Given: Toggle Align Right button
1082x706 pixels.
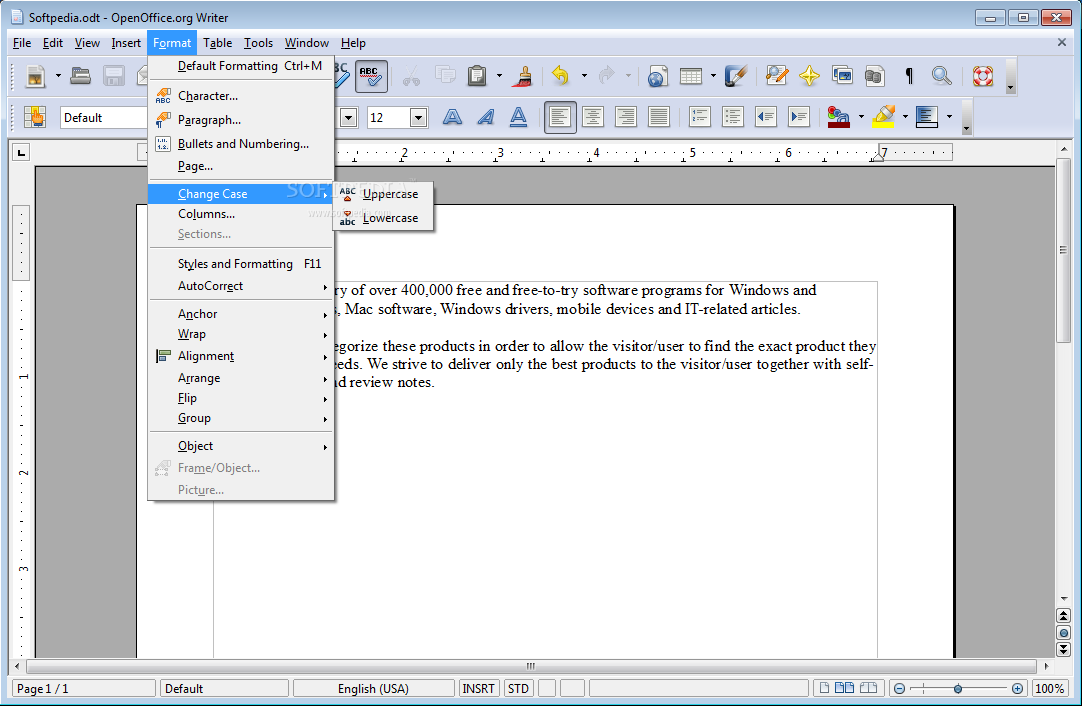Looking at the screenshot, I should point(626,117).
